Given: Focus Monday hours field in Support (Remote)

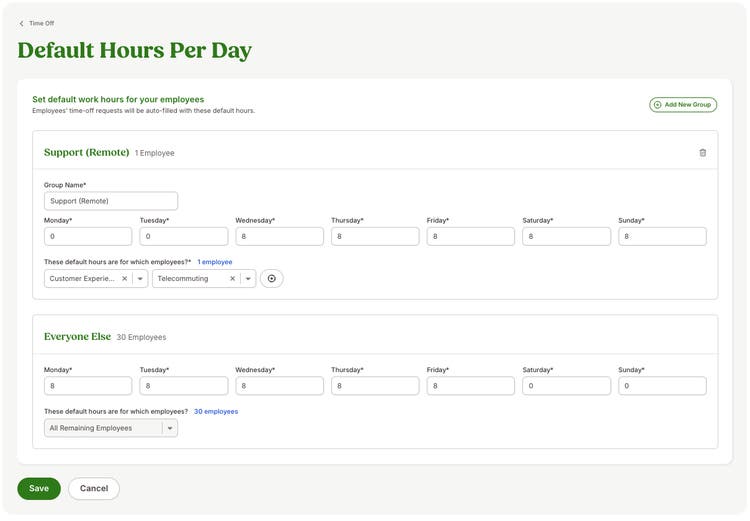Looking at the screenshot, I should [88, 236].
